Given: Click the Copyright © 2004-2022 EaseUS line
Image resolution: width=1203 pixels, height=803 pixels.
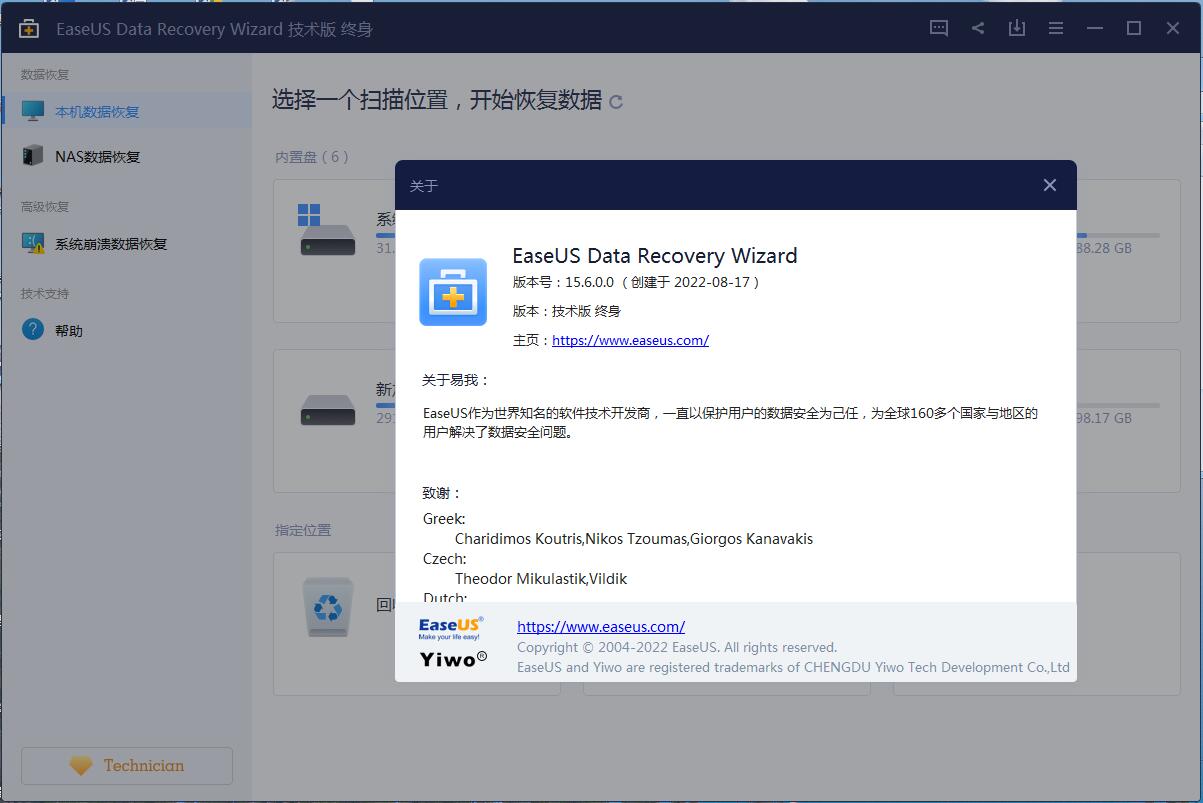Looking at the screenshot, I should coord(677,647).
